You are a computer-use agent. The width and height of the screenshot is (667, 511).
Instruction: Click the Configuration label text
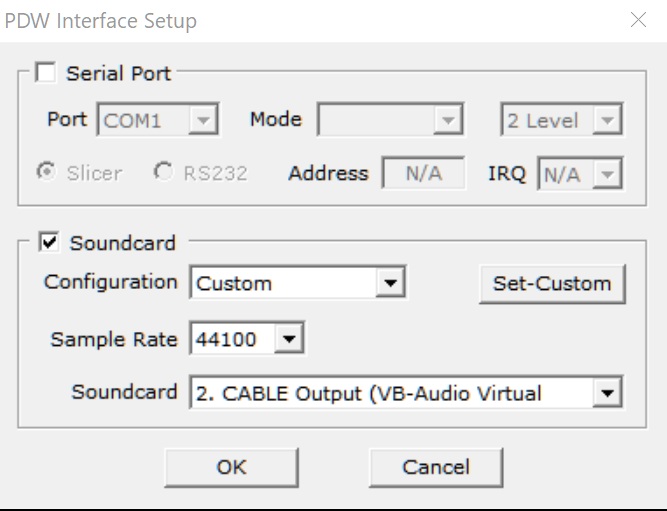coord(110,282)
